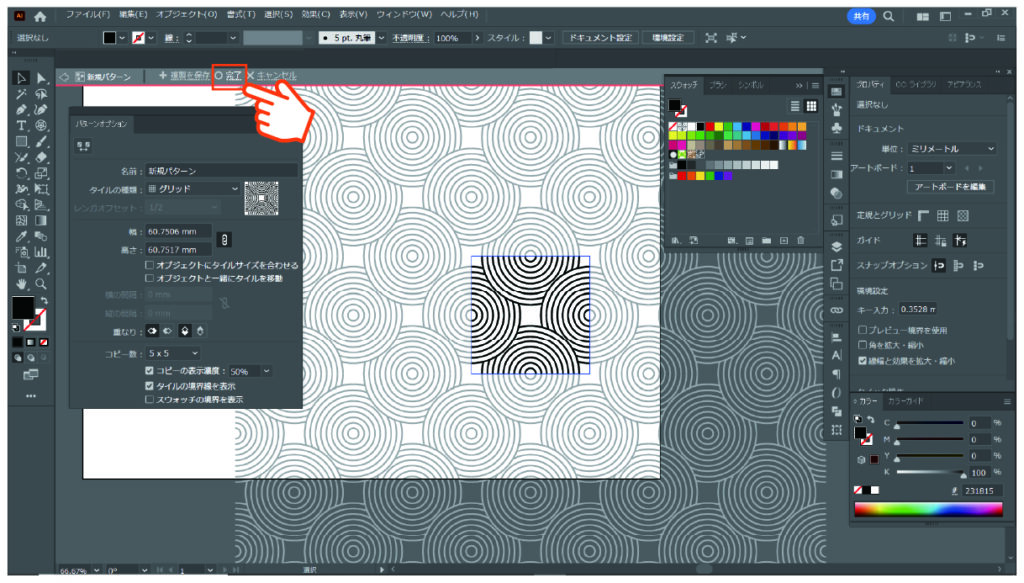Click the Pattern Tile tool in Pattern Options
The image size is (1024, 583).
[83, 146]
